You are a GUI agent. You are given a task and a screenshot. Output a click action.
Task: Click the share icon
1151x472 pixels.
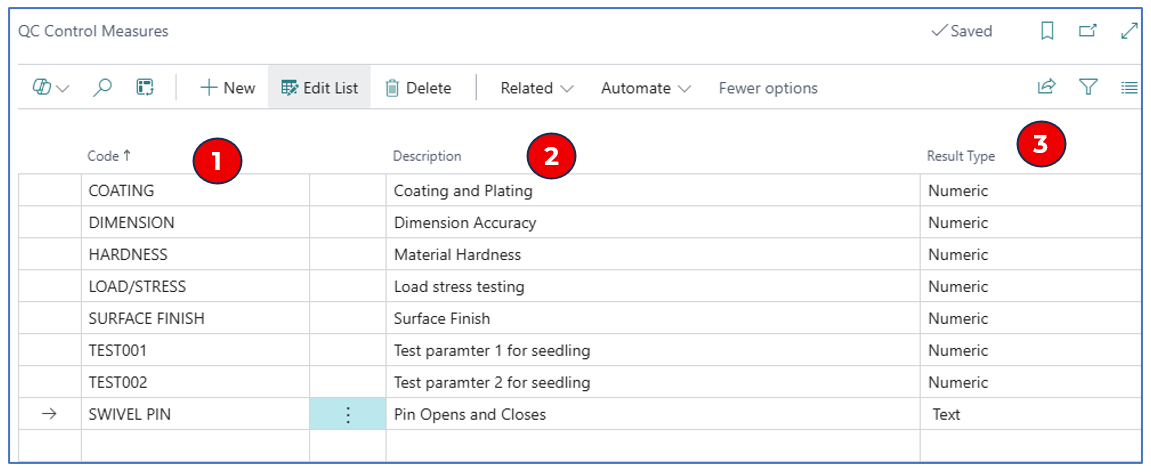click(1046, 88)
